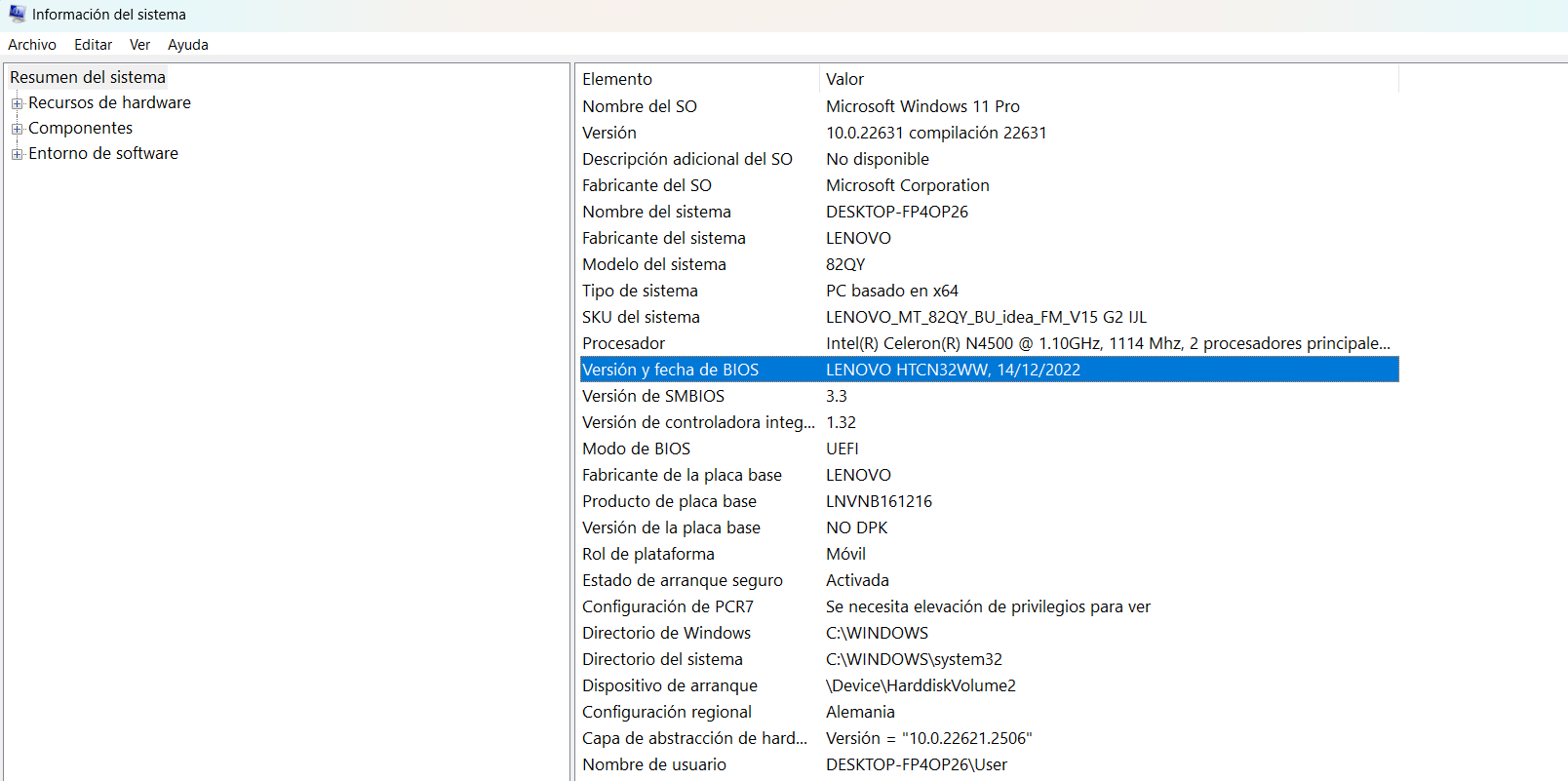Open the Archivo menu
Image resolution: width=1568 pixels, height=781 pixels.
tap(32, 45)
